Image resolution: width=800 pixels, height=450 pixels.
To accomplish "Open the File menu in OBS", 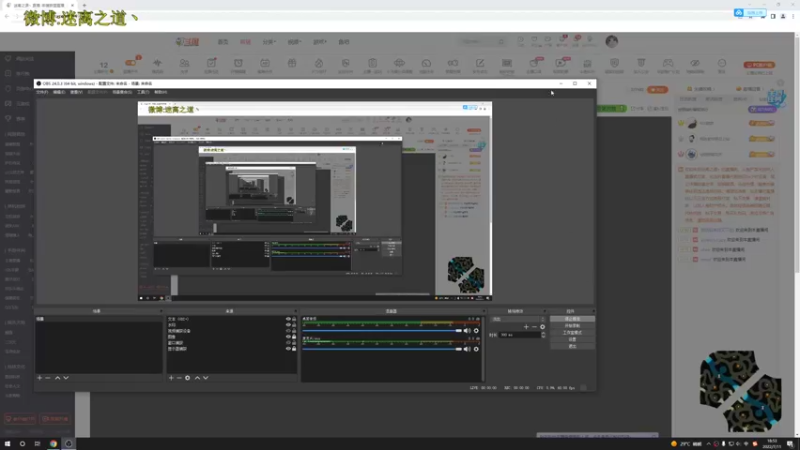I will point(42,92).
